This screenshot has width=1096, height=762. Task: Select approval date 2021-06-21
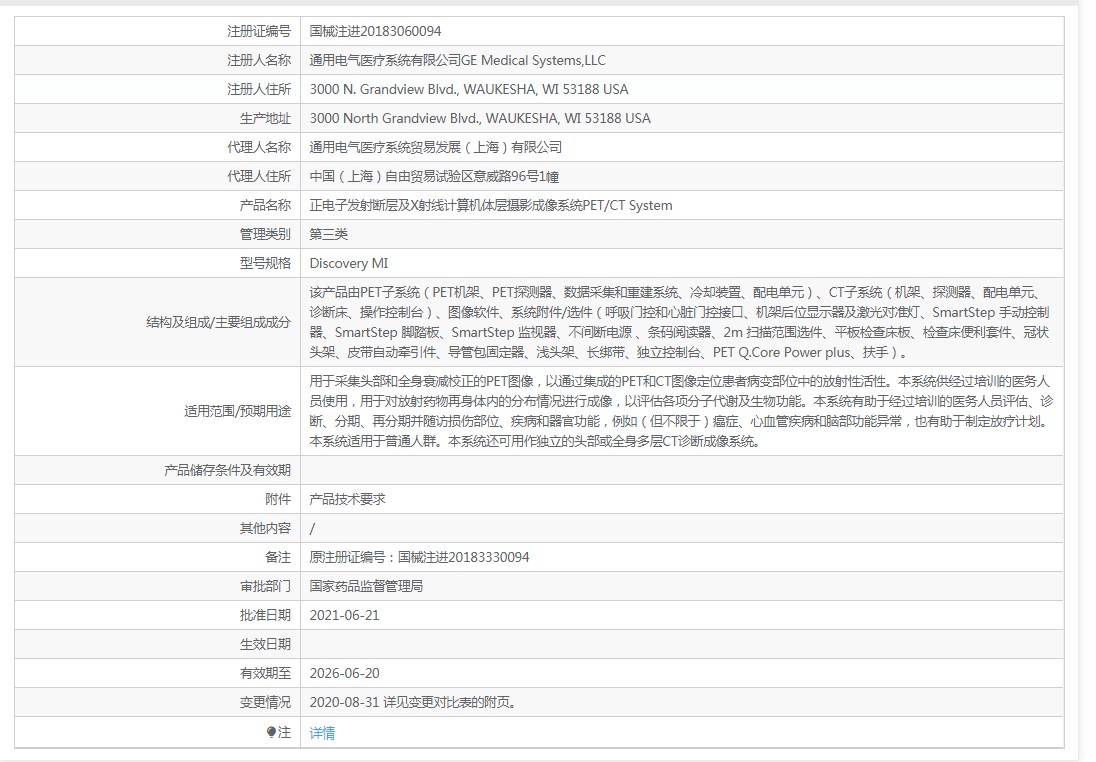pos(345,615)
